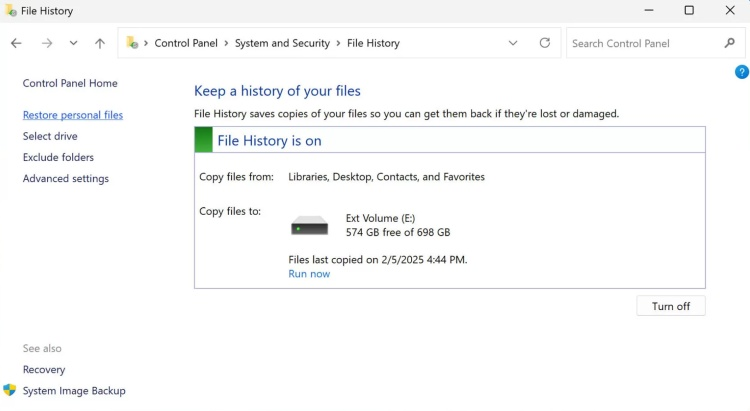Click the Turn off button
750x411 pixels.
671,306
